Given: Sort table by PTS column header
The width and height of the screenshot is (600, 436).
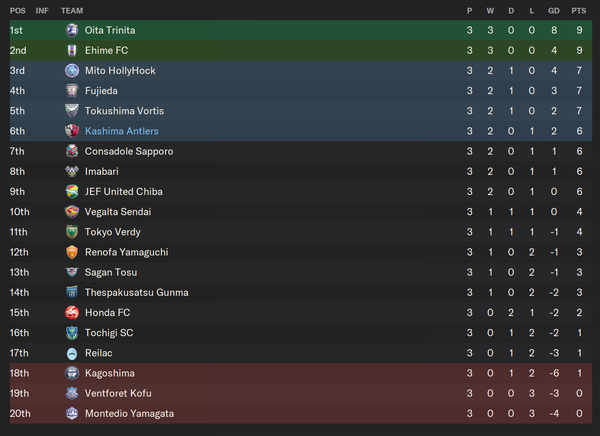Looking at the screenshot, I should [x=578, y=10].
